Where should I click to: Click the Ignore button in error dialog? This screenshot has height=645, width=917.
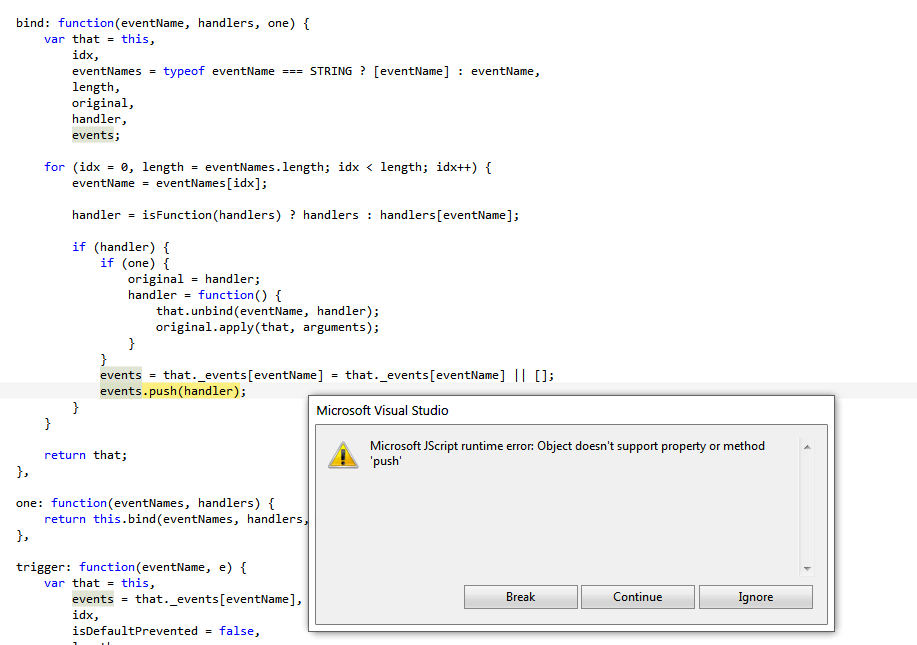click(756, 597)
